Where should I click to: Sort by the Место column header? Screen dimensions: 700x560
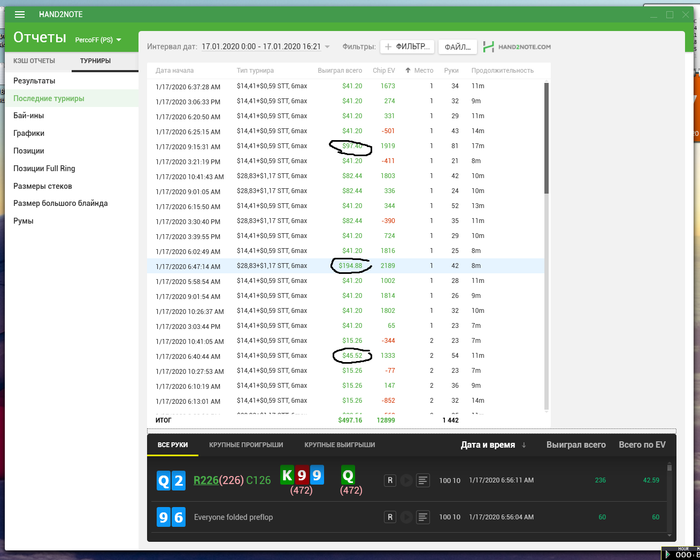coord(423,71)
